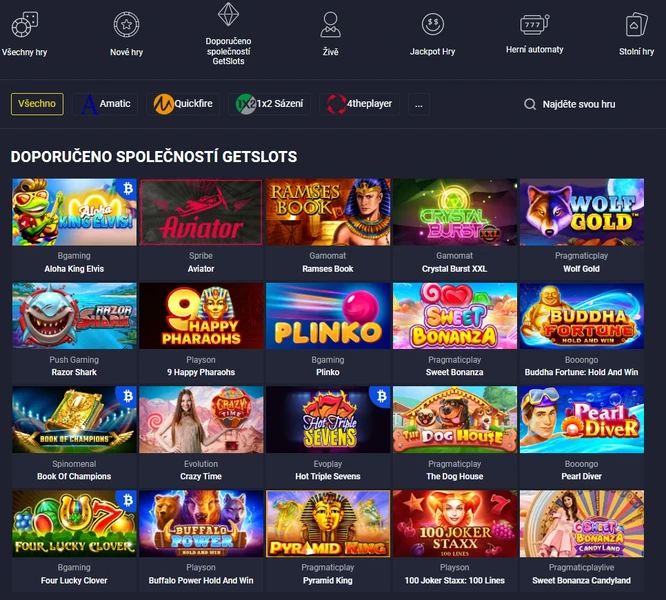Open the Aviator game title link
The height and width of the screenshot is (600, 666).
(201, 269)
